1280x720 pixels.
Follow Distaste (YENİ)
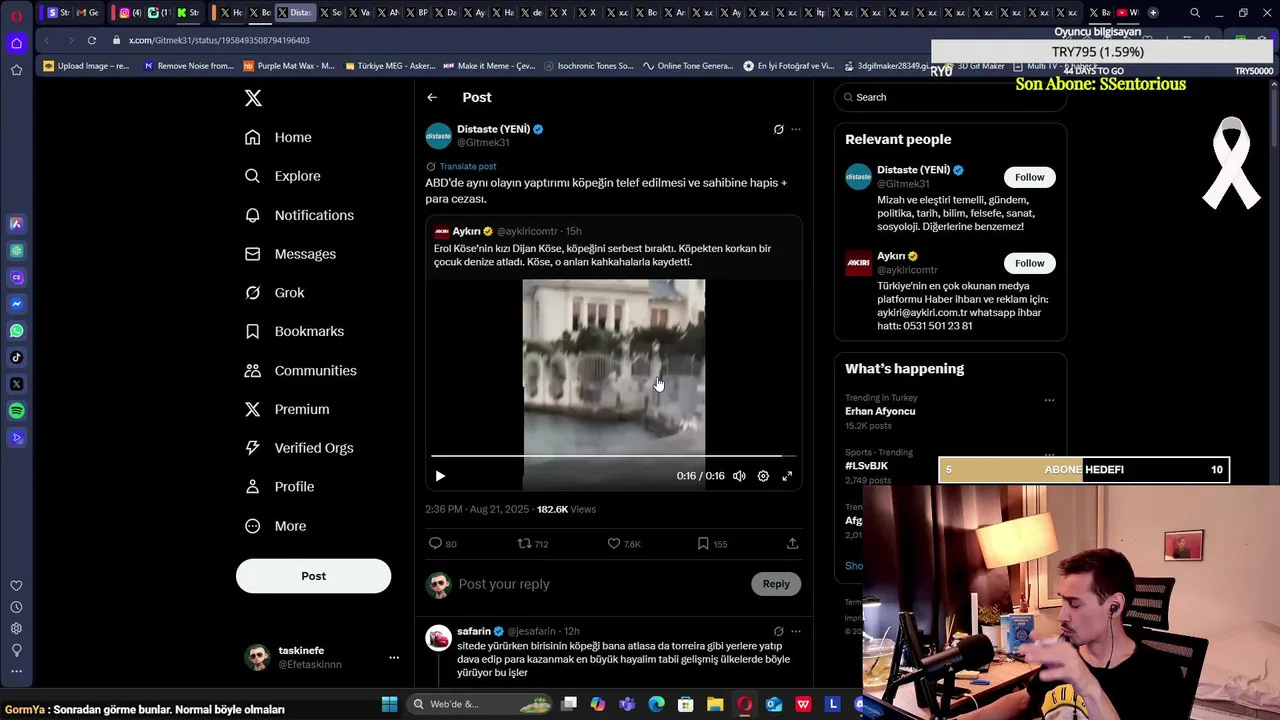click(1029, 177)
